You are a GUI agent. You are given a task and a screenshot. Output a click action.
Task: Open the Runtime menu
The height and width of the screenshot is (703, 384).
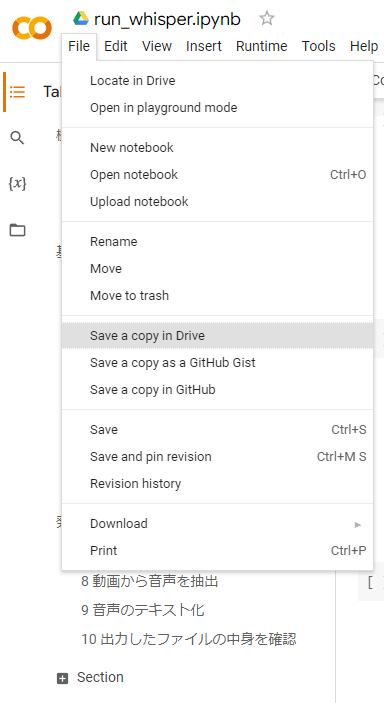coord(262,46)
